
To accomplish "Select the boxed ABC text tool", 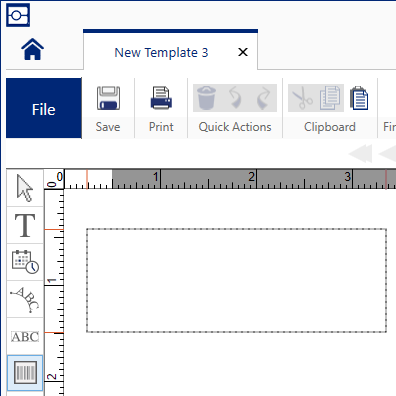I will (25, 336).
